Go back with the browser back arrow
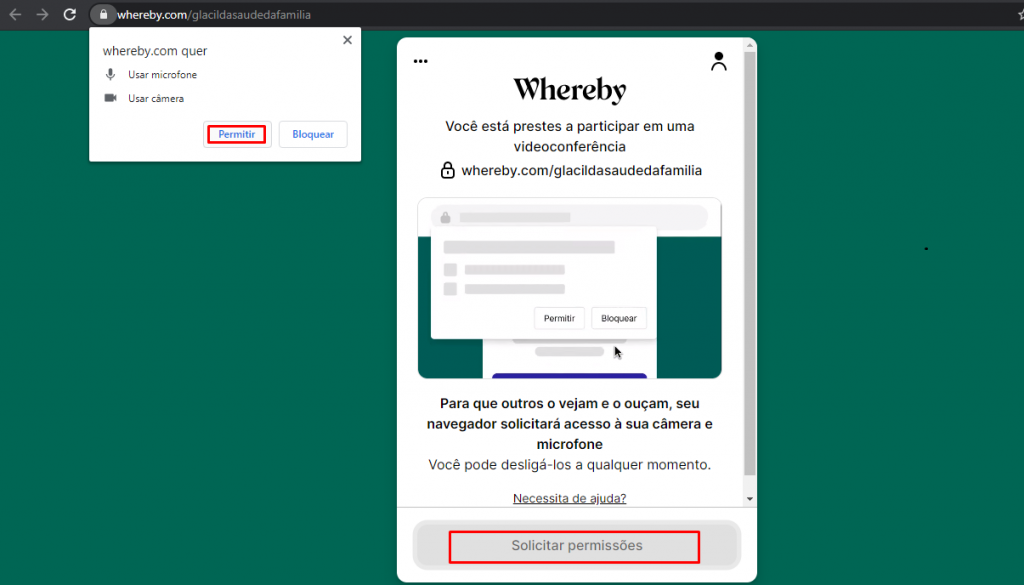1024x585 pixels. coord(15,14)
